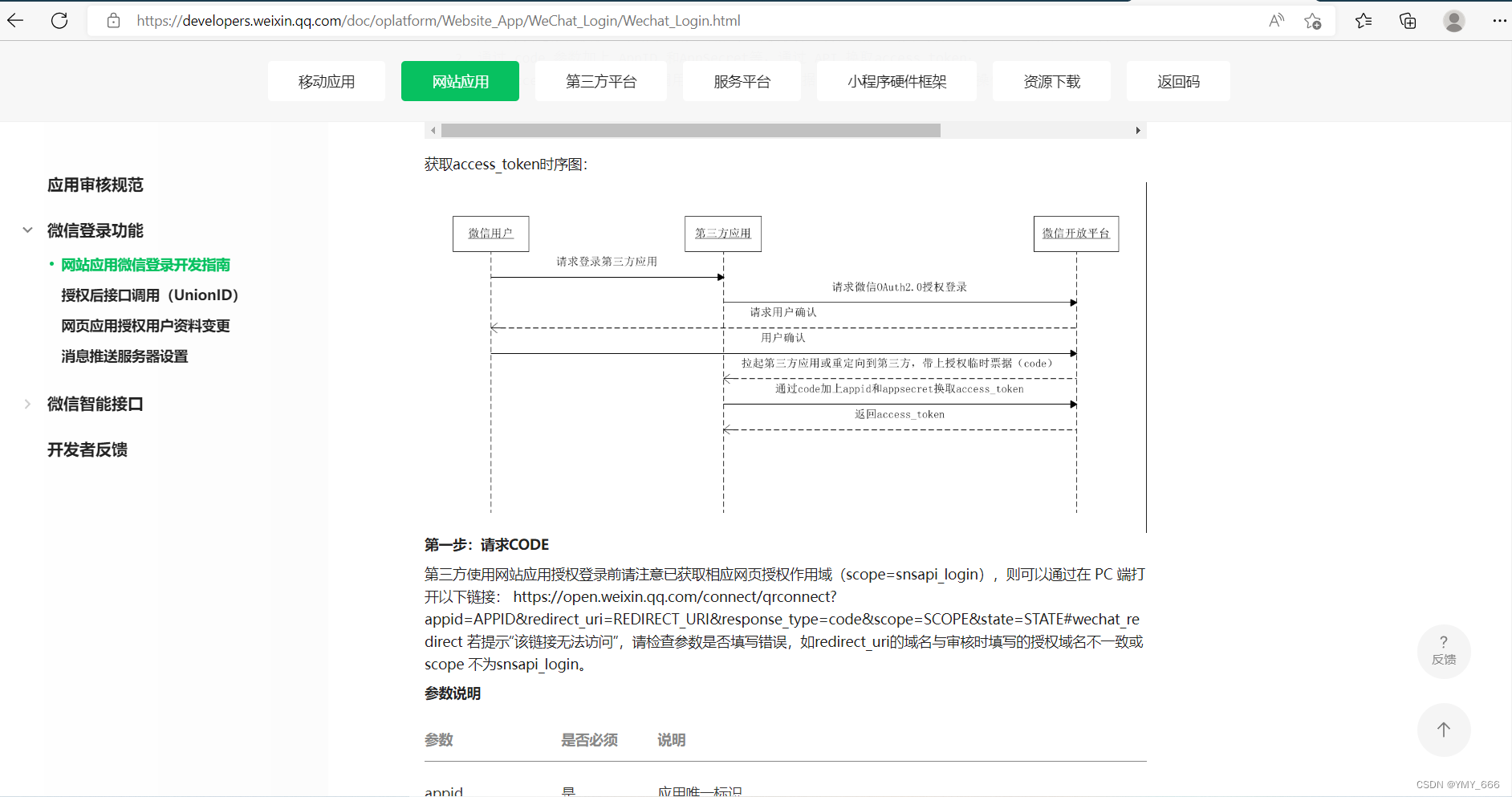
Task: Click table header 说明
Action: pyautogui.click(x=672, y=740)
